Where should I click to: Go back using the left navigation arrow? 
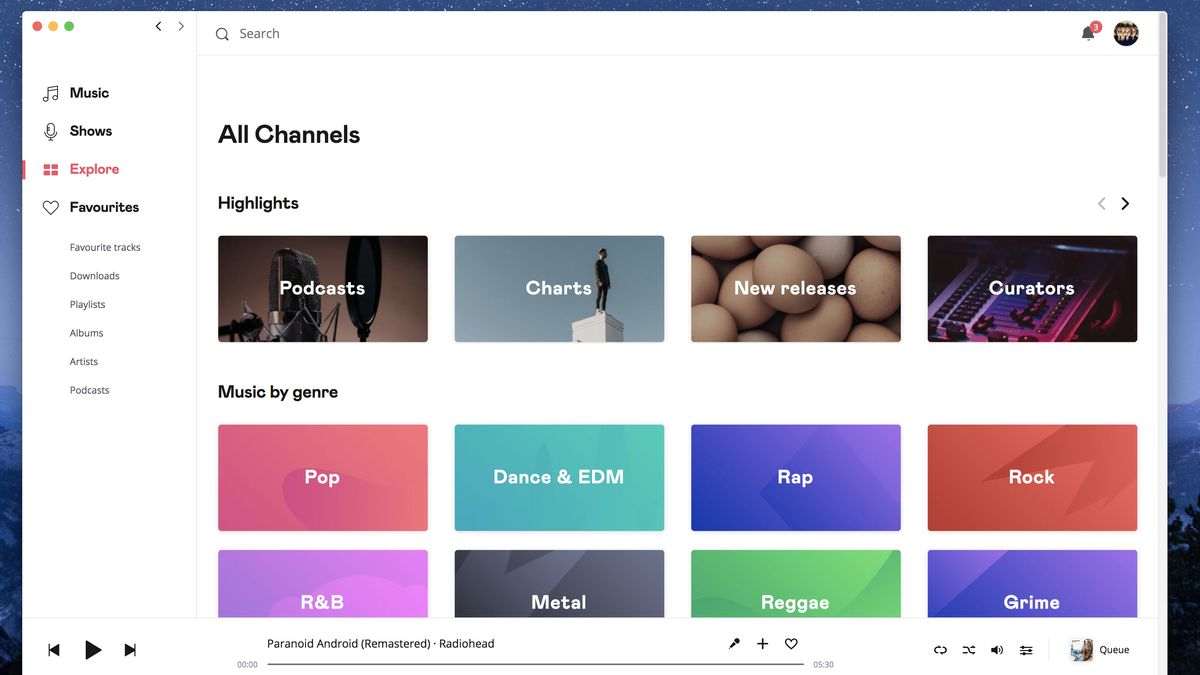[x=157, y=26]
